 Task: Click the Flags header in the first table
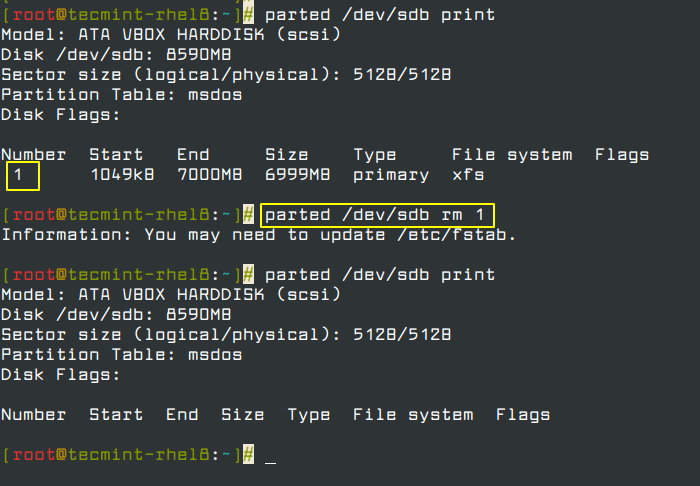622,155
